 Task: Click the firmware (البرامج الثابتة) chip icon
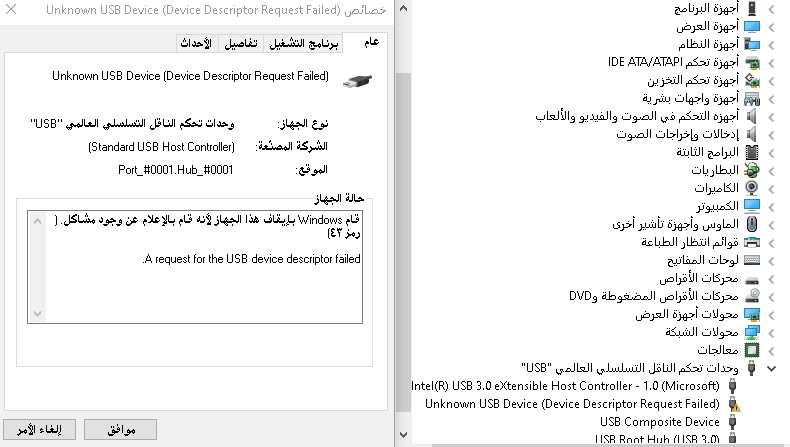[752, 152]
